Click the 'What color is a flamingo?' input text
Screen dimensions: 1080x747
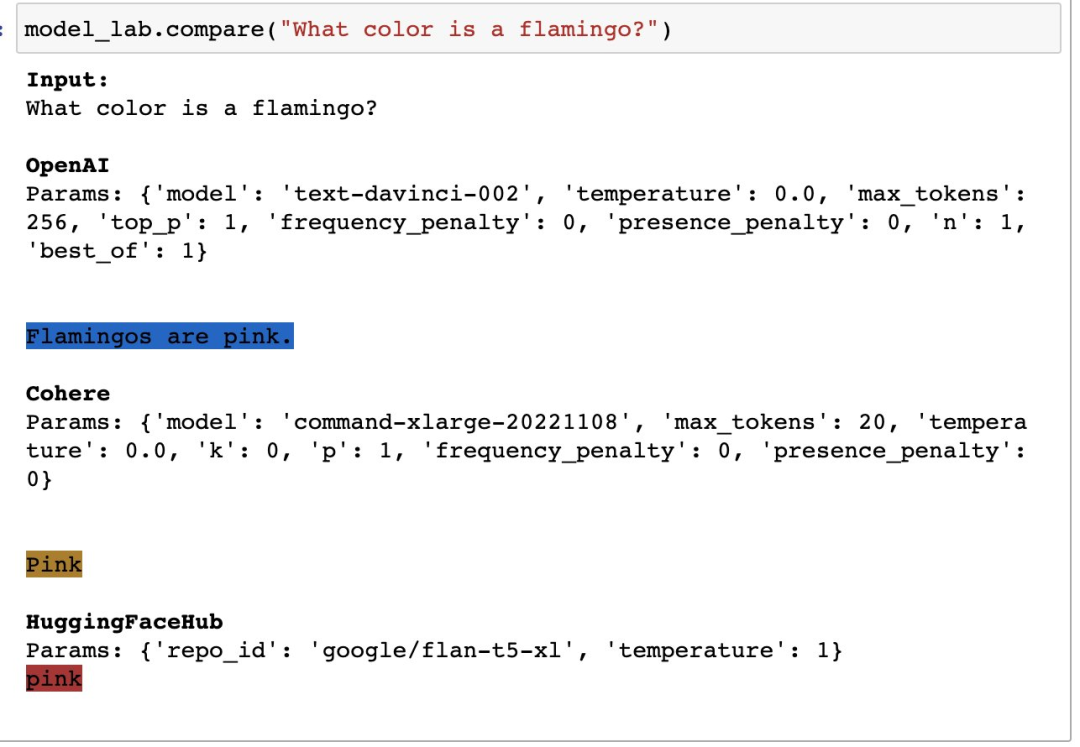[202, 108]
